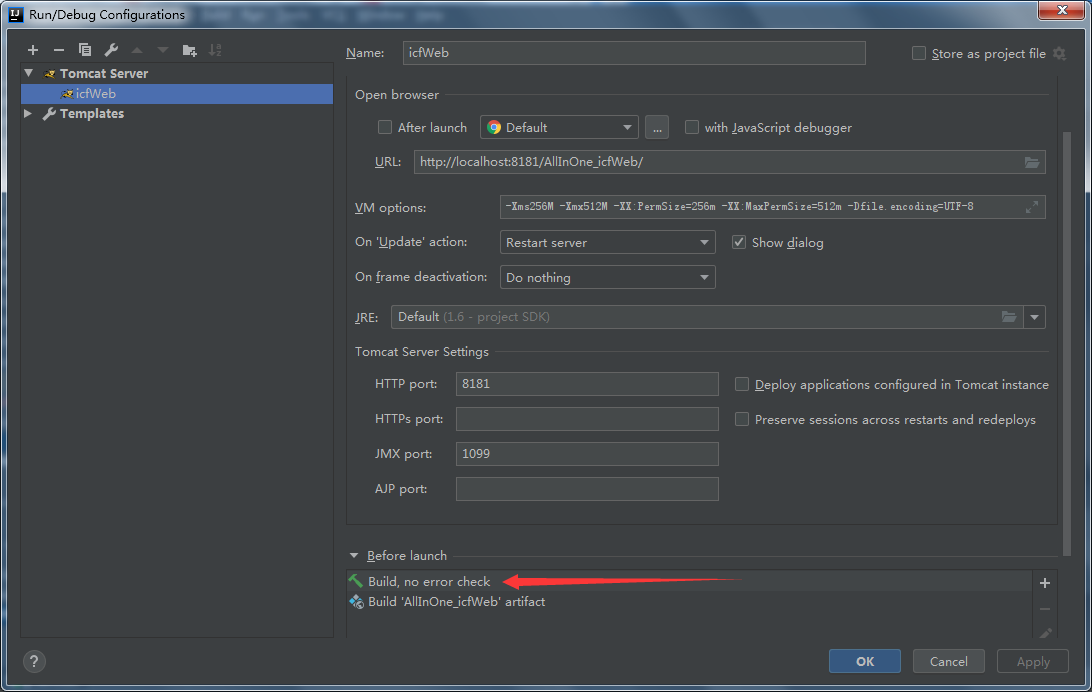
Task: Move configuration up arrow icon
Action: coord(137,50)
